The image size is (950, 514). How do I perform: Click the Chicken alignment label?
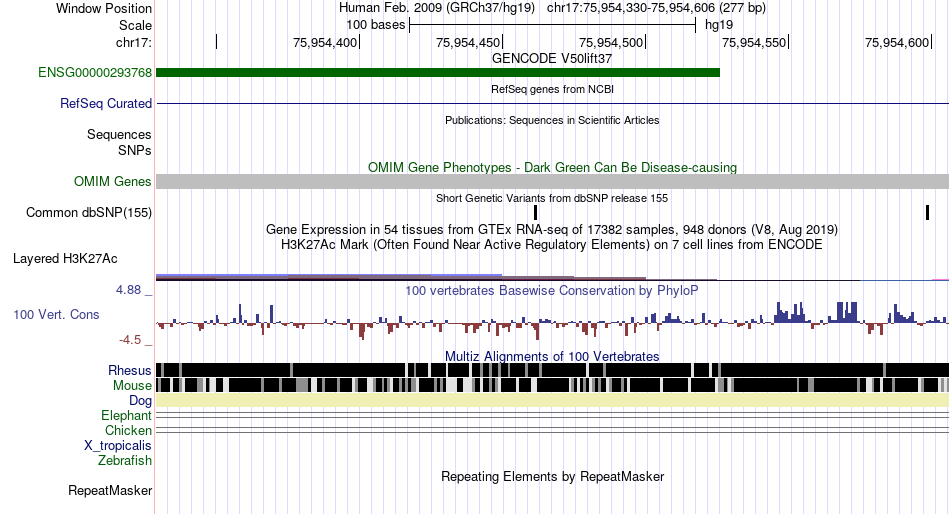[x=128, y=430]
